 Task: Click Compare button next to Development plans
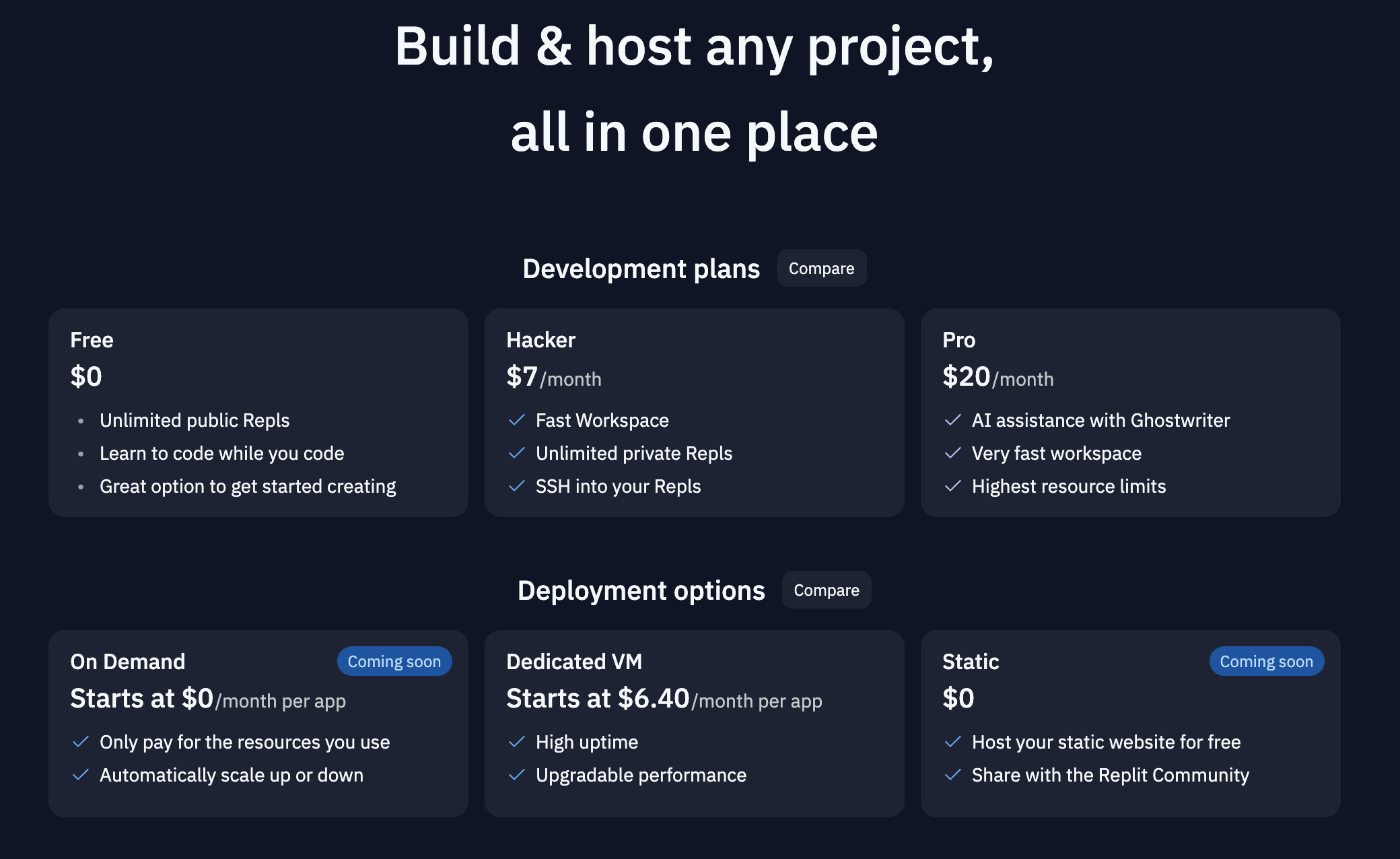click(821, 269)
